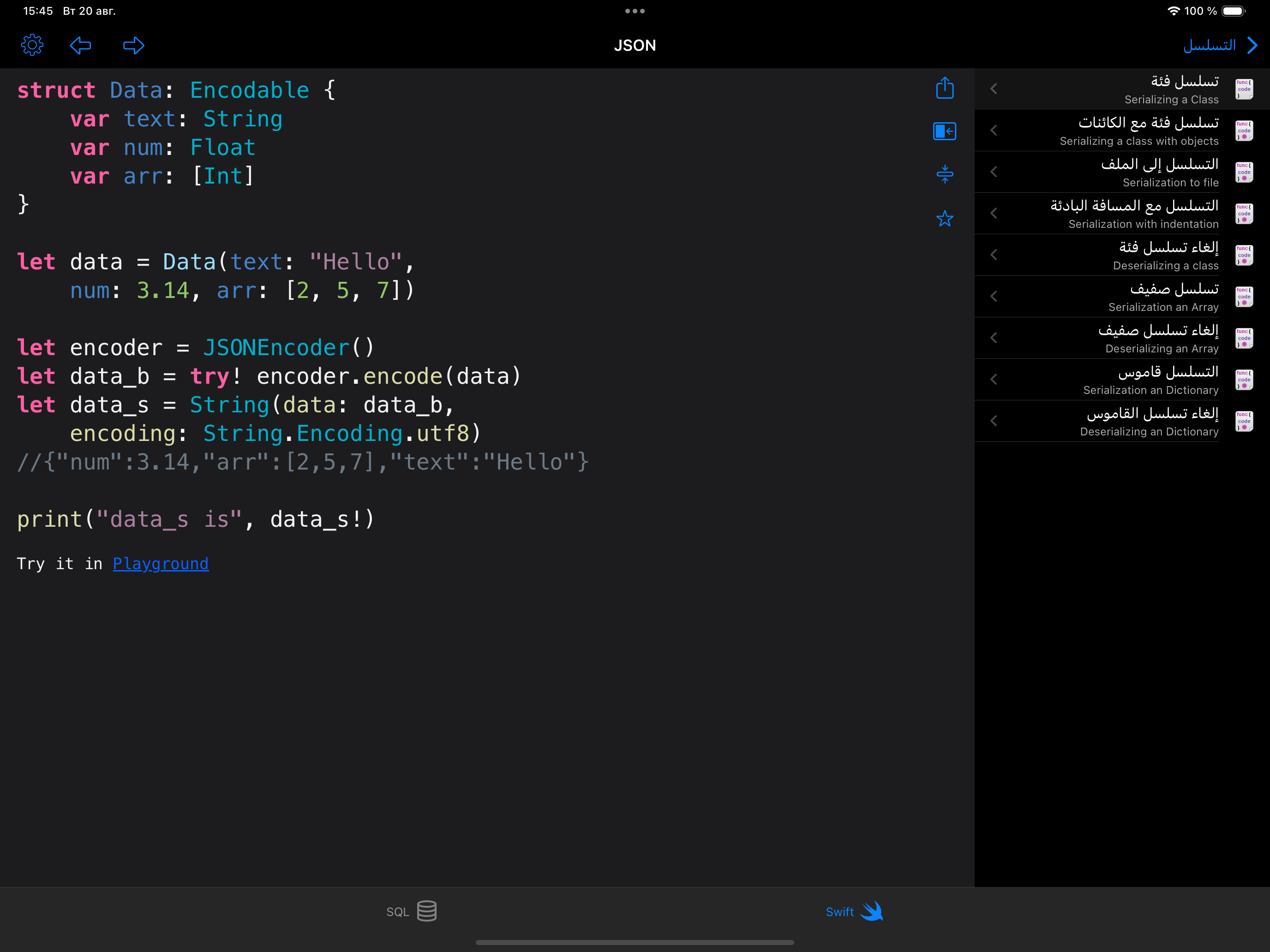Tap the struct Data: Encodable line
The width and height of the screenshot is (1270, 952).
click(x=176, y=90)
